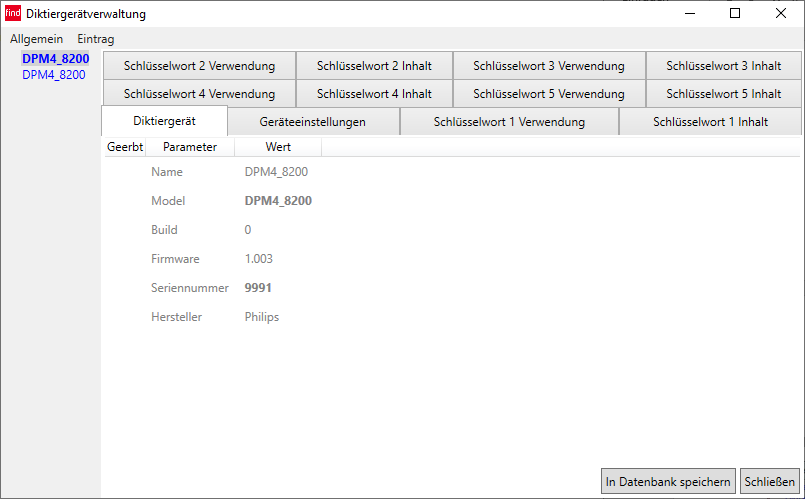Select the Diktiergerät tab
The image size is (805, 499).
coord(164,121)
